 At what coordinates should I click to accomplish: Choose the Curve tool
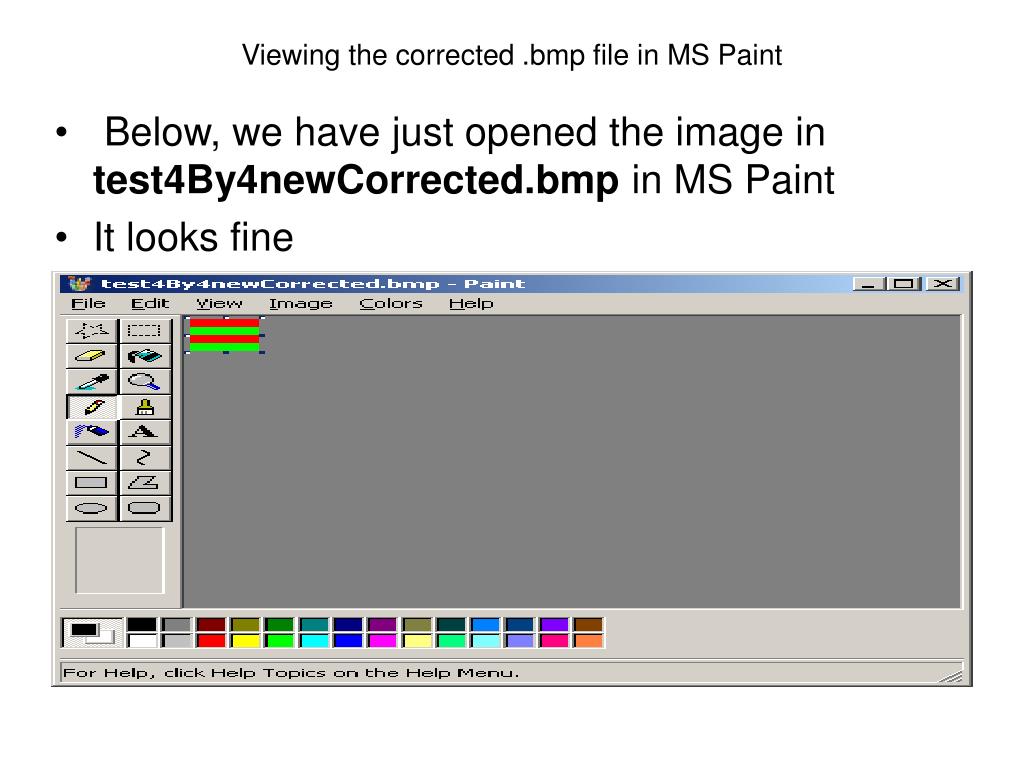point(145,458)
